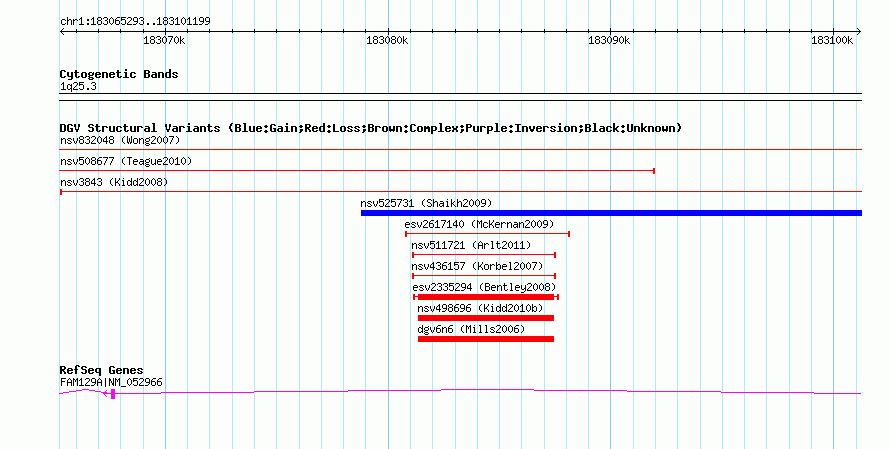Select the Cytogenetic Bands track title
The image size is (890, 449).
pyautogui.click(x=119, y=74)
